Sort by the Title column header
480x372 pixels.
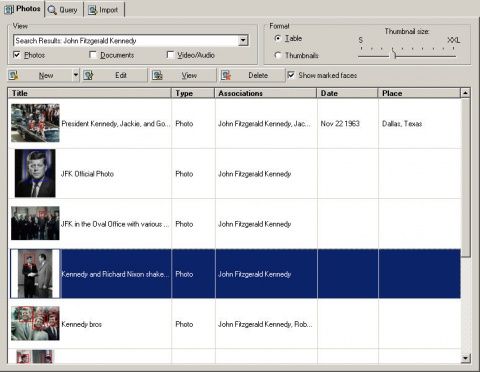(x=89, y=93)
